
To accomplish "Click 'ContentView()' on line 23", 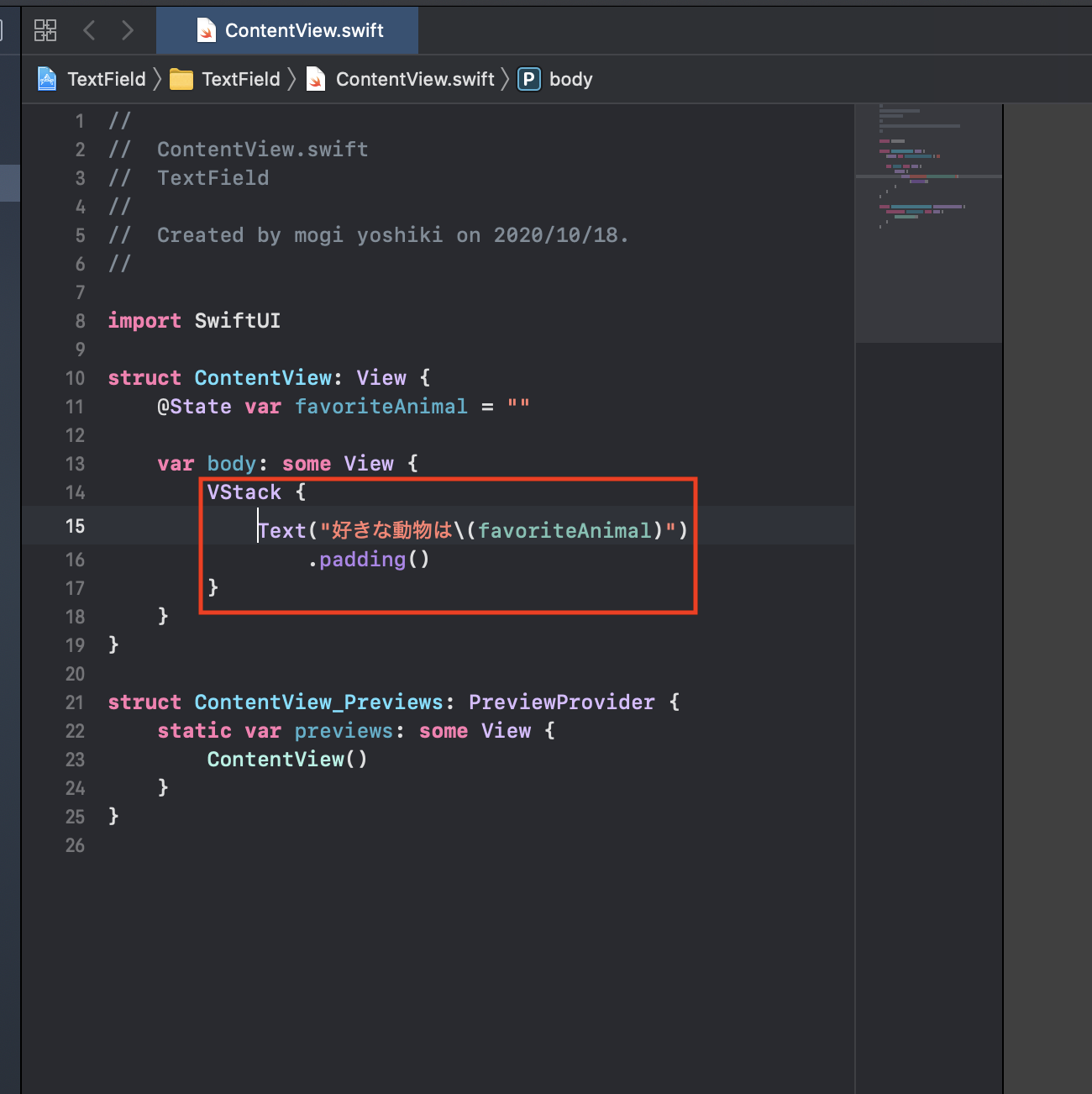I will 287,760.
